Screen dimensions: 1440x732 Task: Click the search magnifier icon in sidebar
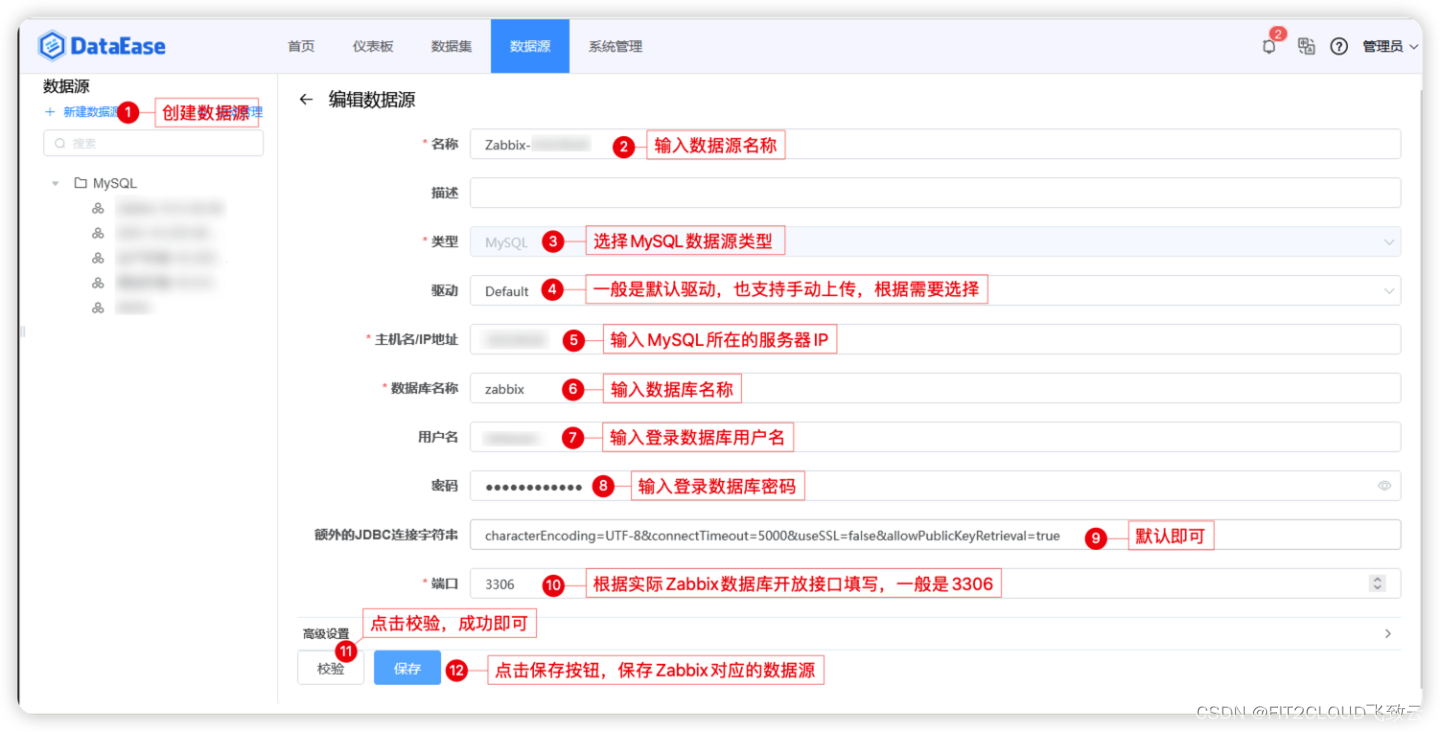point(60,143)
